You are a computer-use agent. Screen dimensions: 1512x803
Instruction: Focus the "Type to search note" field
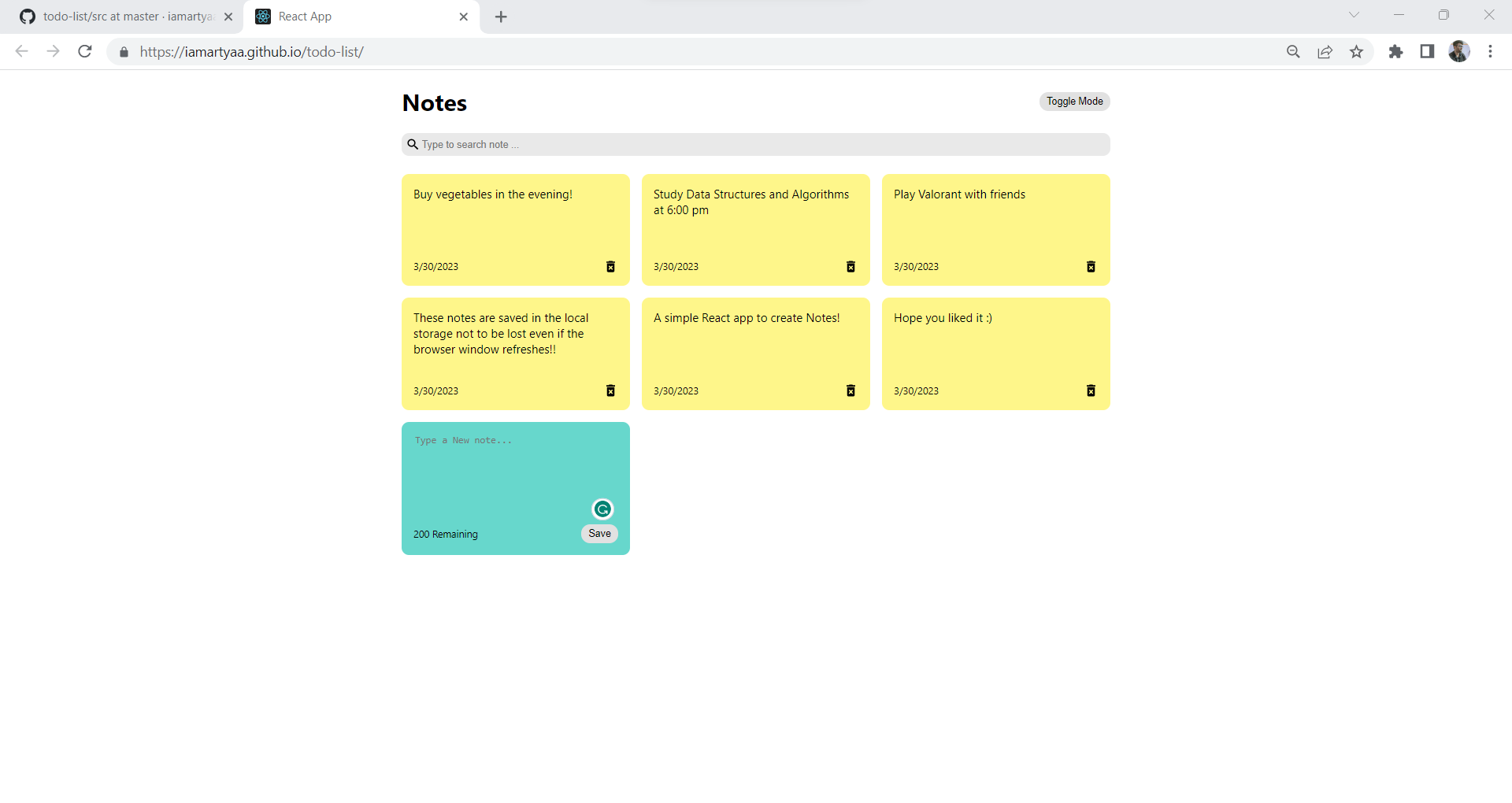(x=756, y=144)
